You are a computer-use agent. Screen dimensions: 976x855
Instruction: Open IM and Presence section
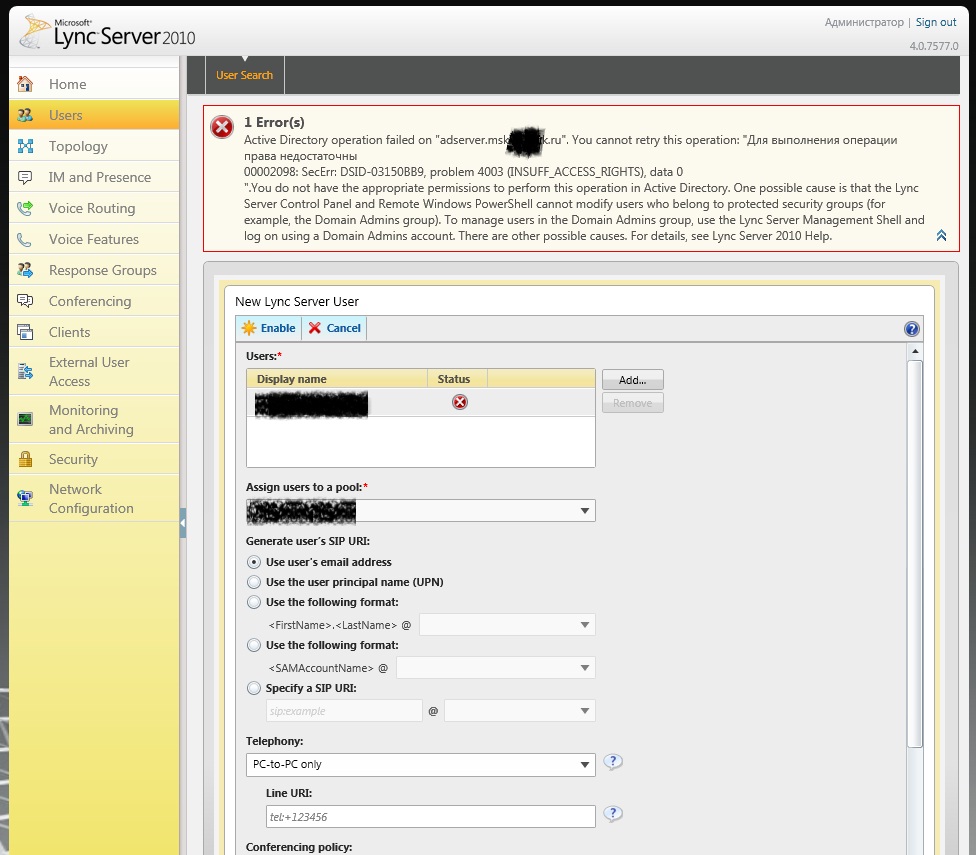94,177
